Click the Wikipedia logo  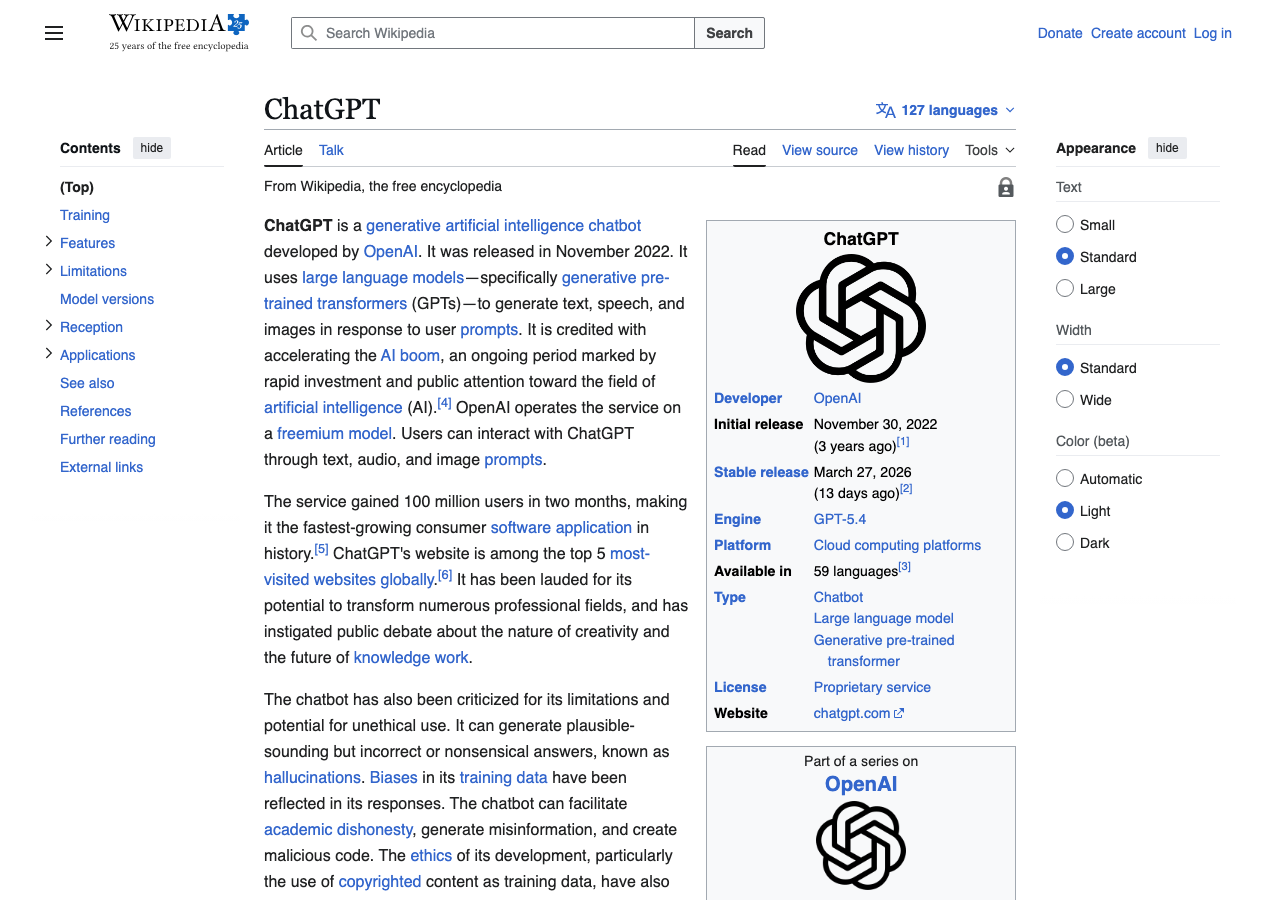[x=178, y=32]
